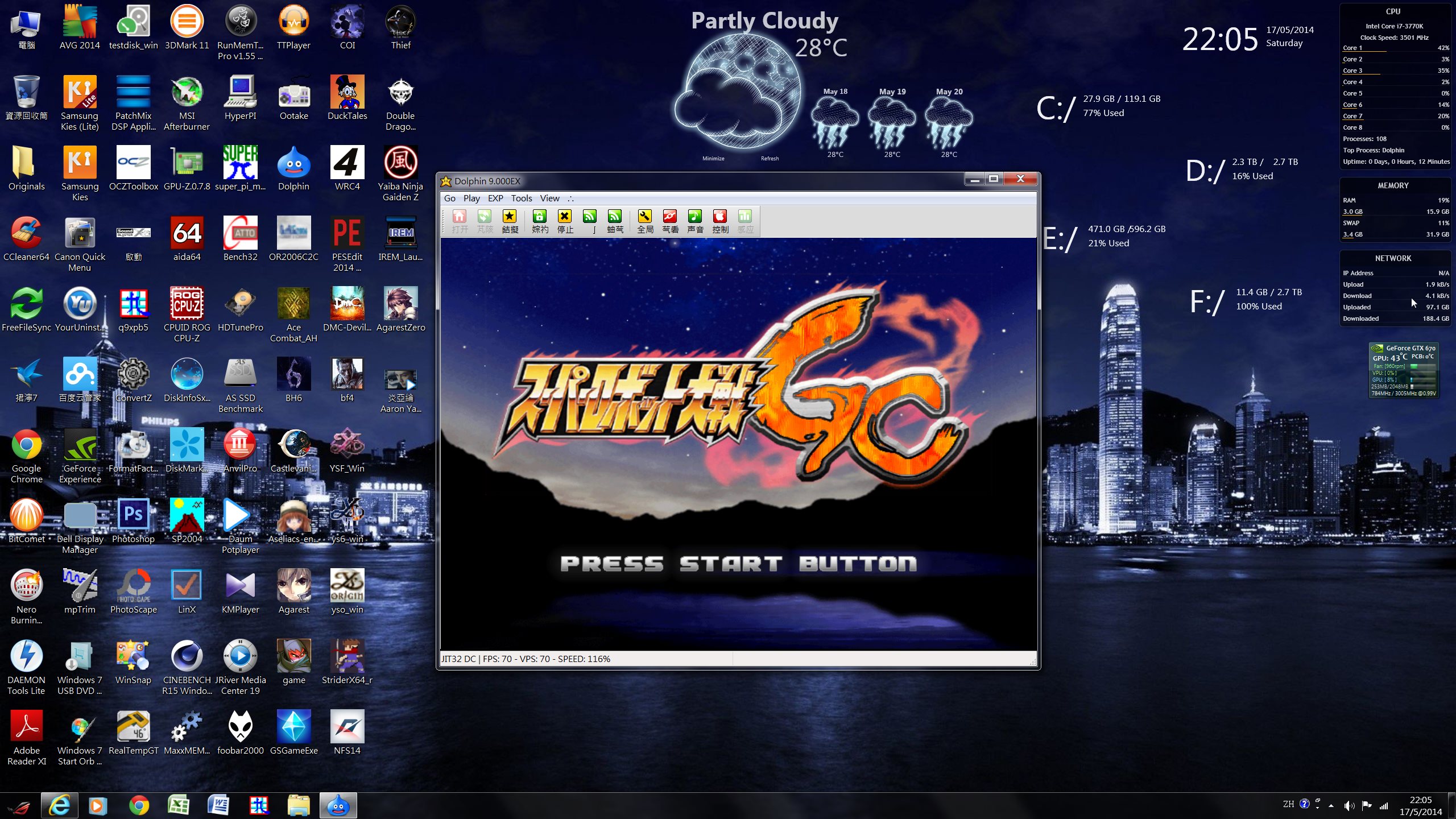Open the folder explorer taskbar icon
This screenshot has height=819, width=1456.
tap(298, 806)
